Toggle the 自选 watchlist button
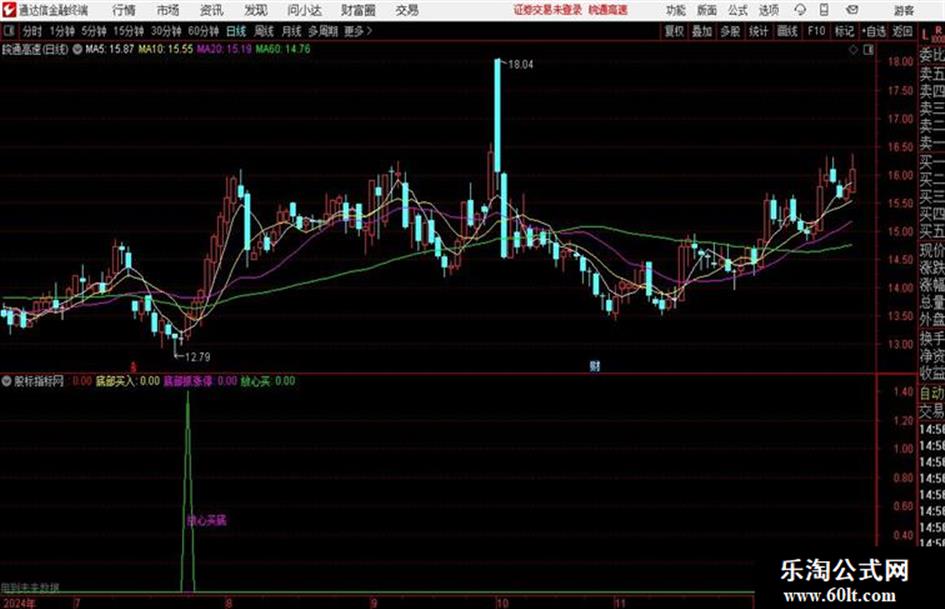This screenshot has width=945, height=609. [x=874, y=31]
